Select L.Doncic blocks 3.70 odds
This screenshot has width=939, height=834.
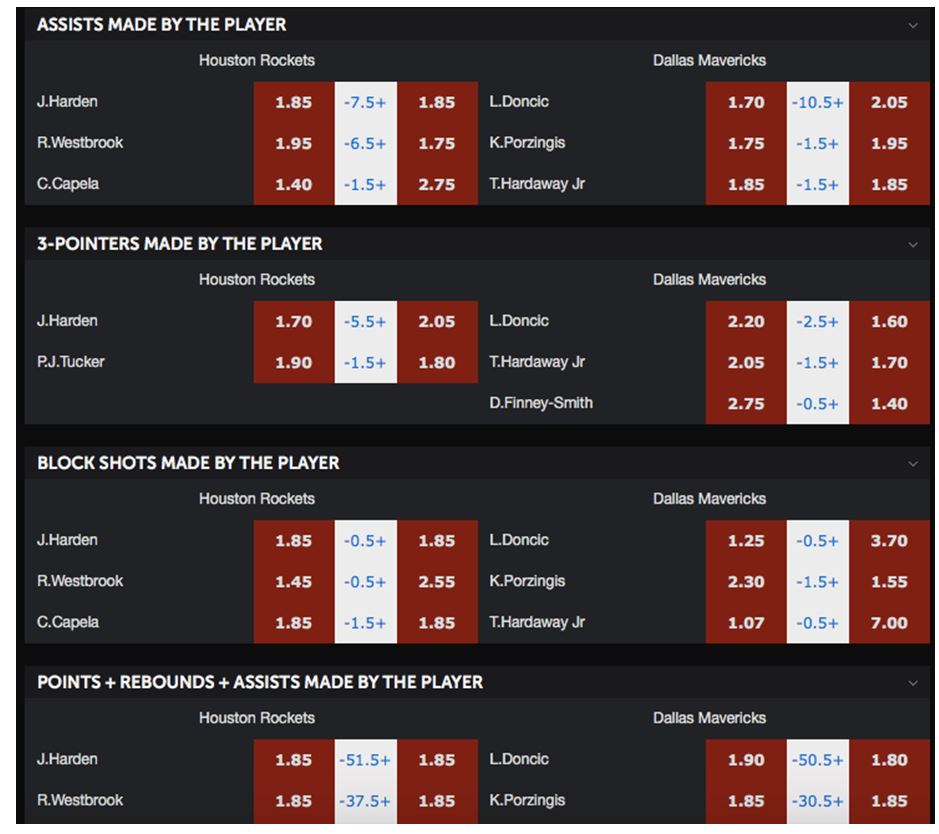[x=889, y=541]
